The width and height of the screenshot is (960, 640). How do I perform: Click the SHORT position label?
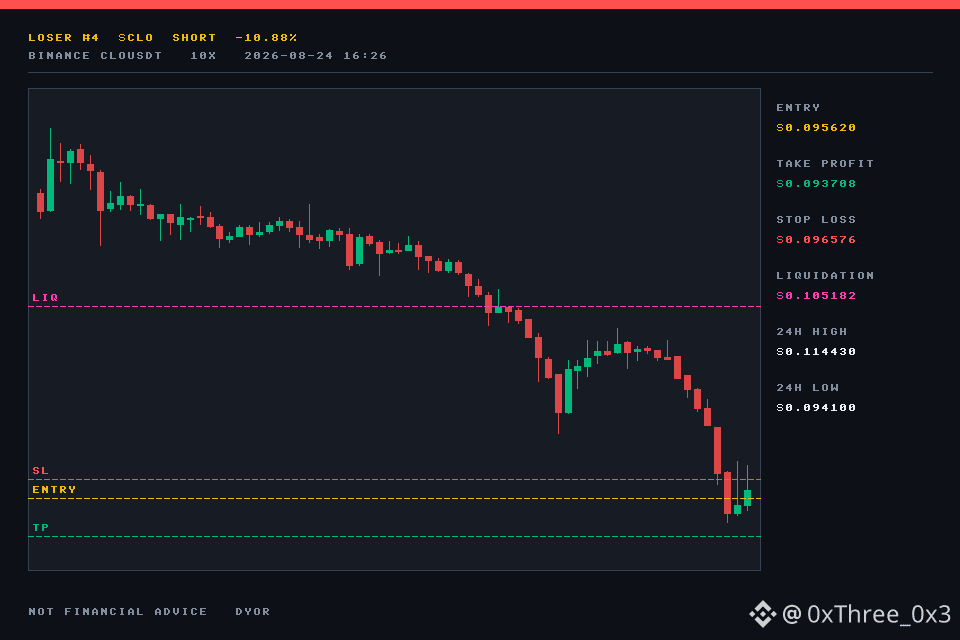tap(194, 38)
